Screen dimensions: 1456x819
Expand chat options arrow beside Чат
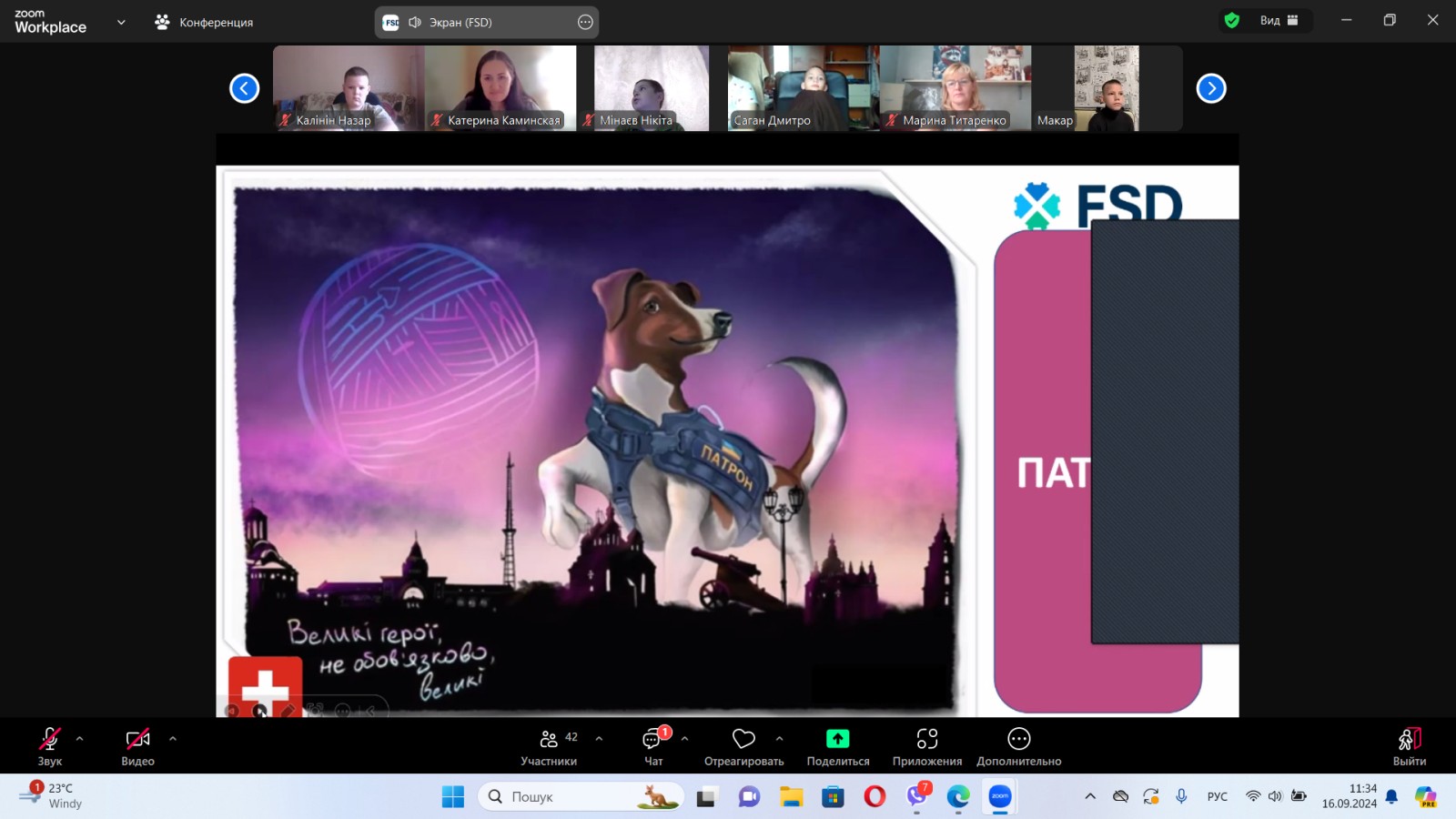[685, 739]
